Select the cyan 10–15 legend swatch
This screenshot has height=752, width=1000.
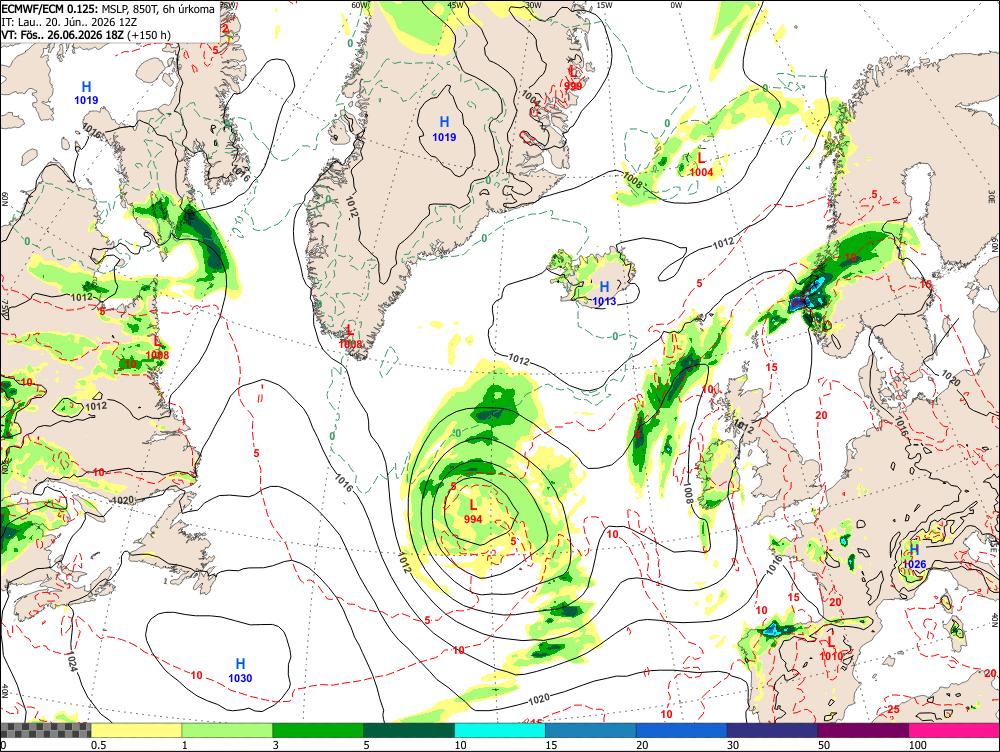pos(500,730)
